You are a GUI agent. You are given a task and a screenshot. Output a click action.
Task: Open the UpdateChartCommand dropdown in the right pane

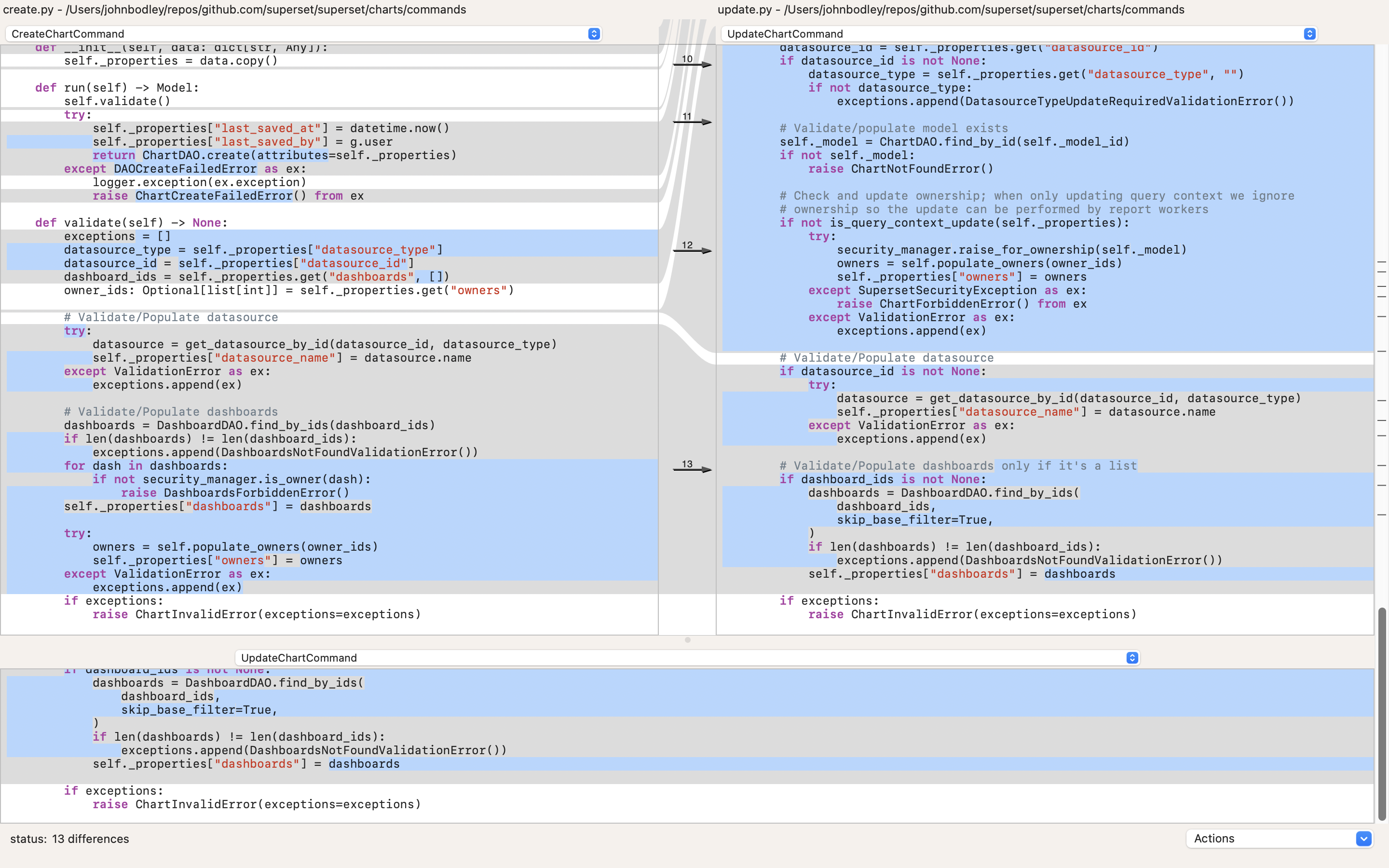pyautogui.click(x=1016, y=33)
